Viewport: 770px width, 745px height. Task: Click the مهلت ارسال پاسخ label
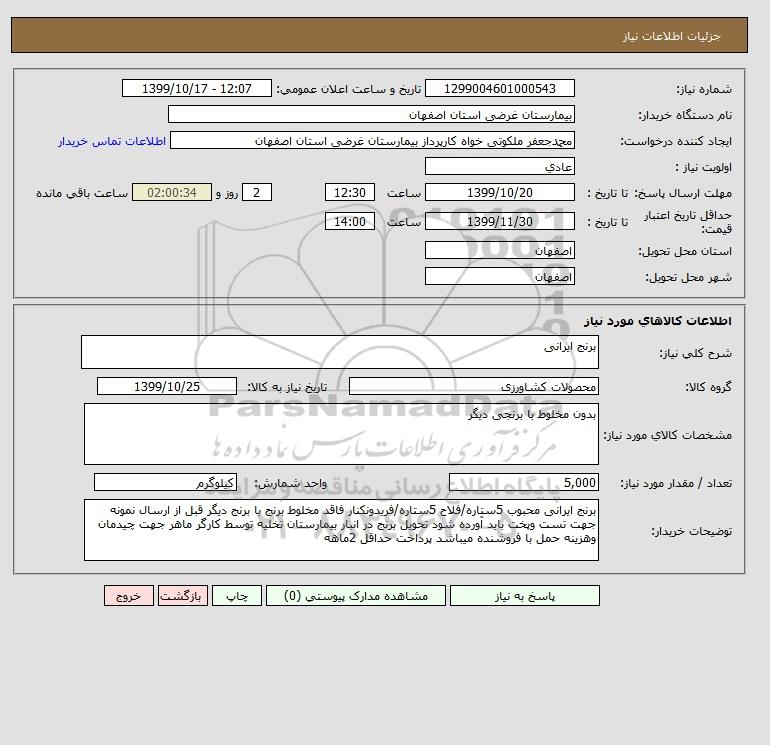pyautogui.click(x=684, y=193)
